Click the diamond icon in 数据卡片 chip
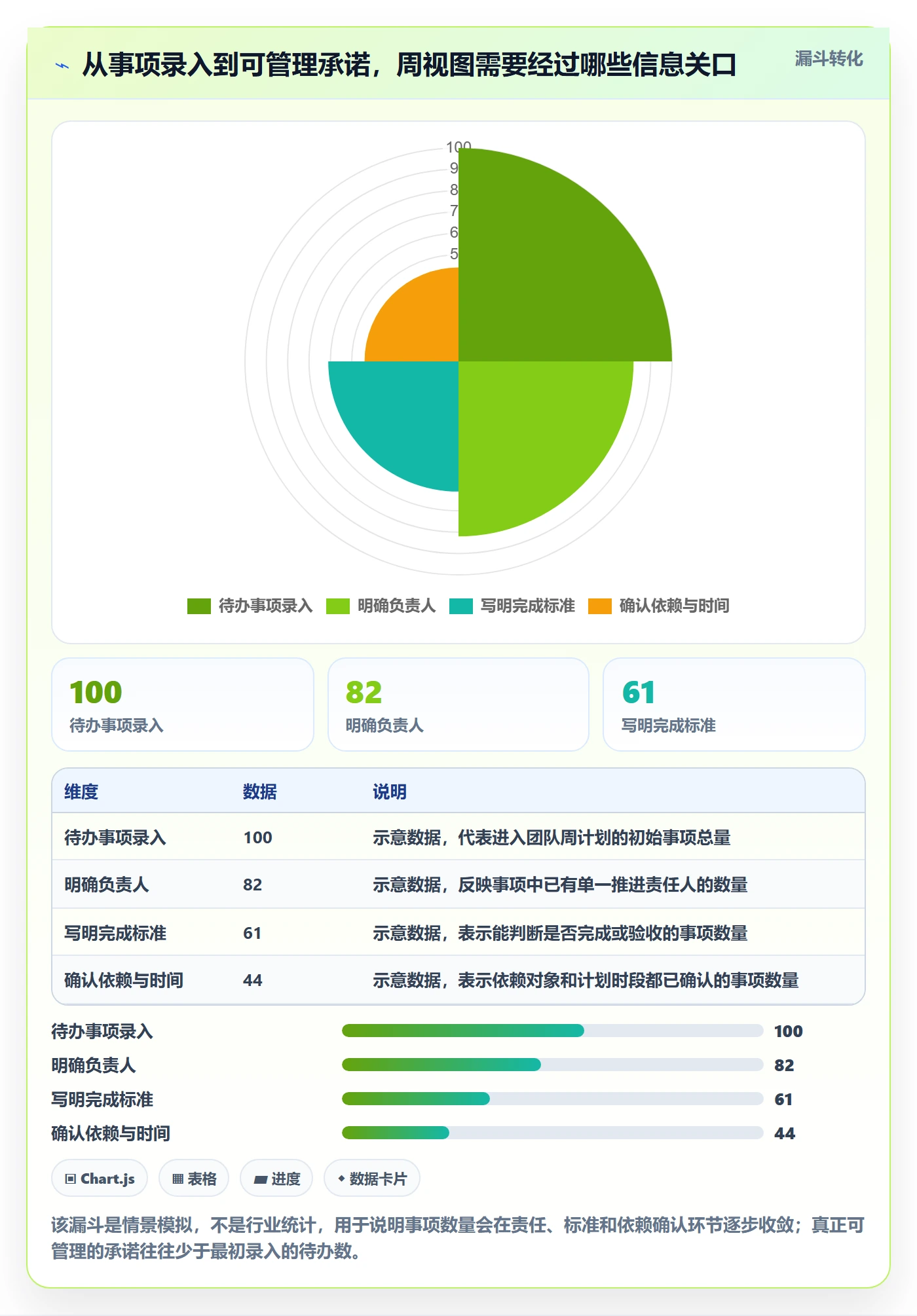This screenshot has height=1316, width=917. (341, 1179)
